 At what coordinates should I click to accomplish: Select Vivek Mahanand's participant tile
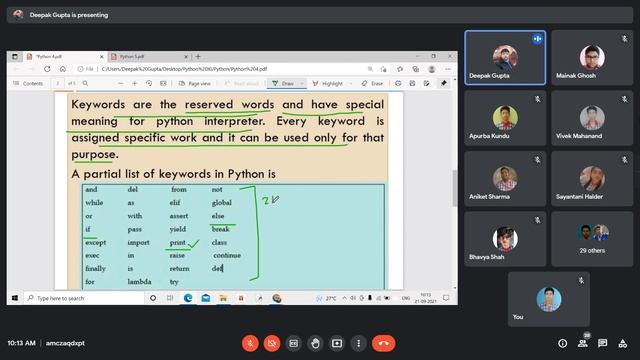tap(592, 118)
